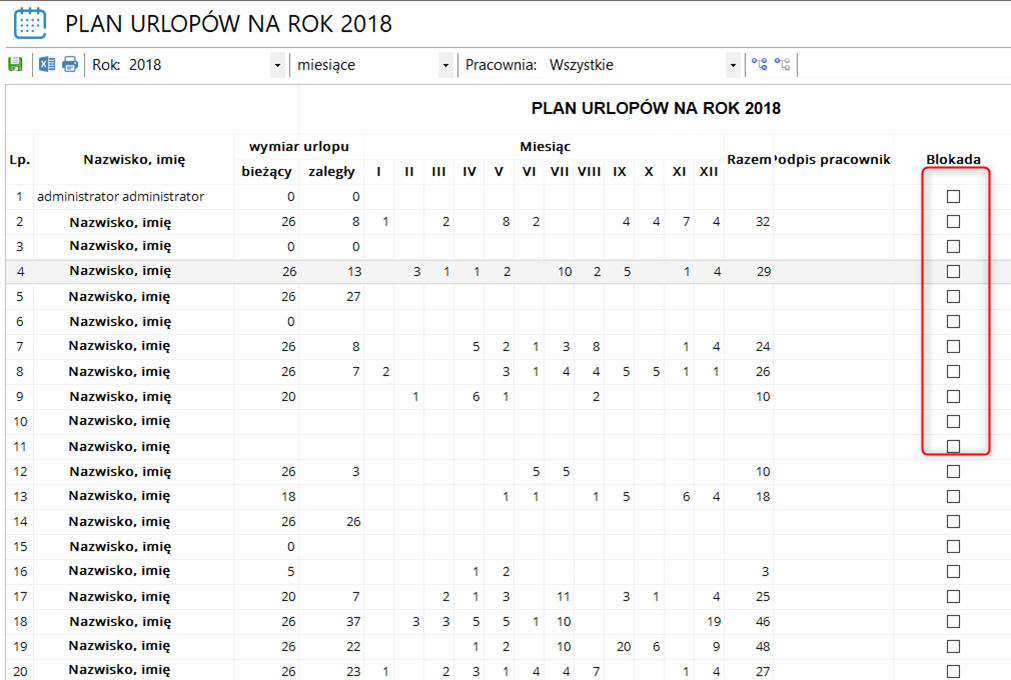Print the vacation plan
This screenshot has height=680, width=1011.
(x=70, y=64)
